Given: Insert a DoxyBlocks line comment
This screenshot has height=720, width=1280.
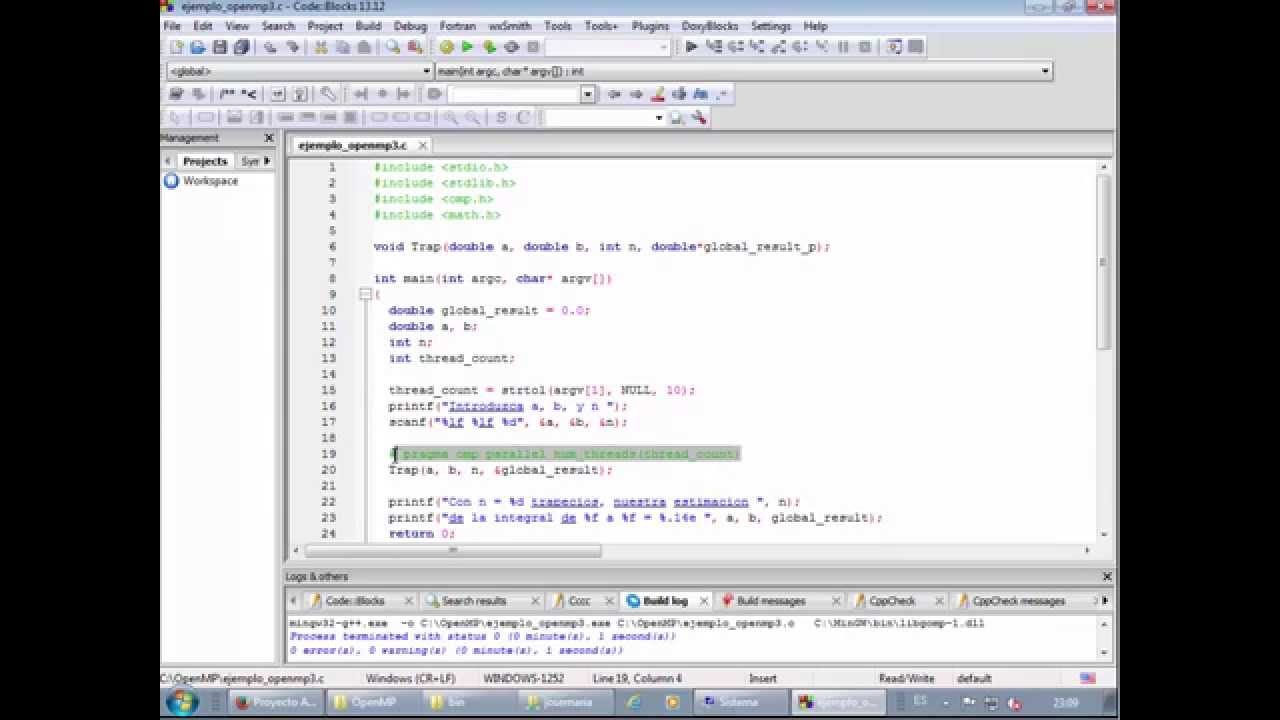Looking at the screenshot, I should pos(250,94).
